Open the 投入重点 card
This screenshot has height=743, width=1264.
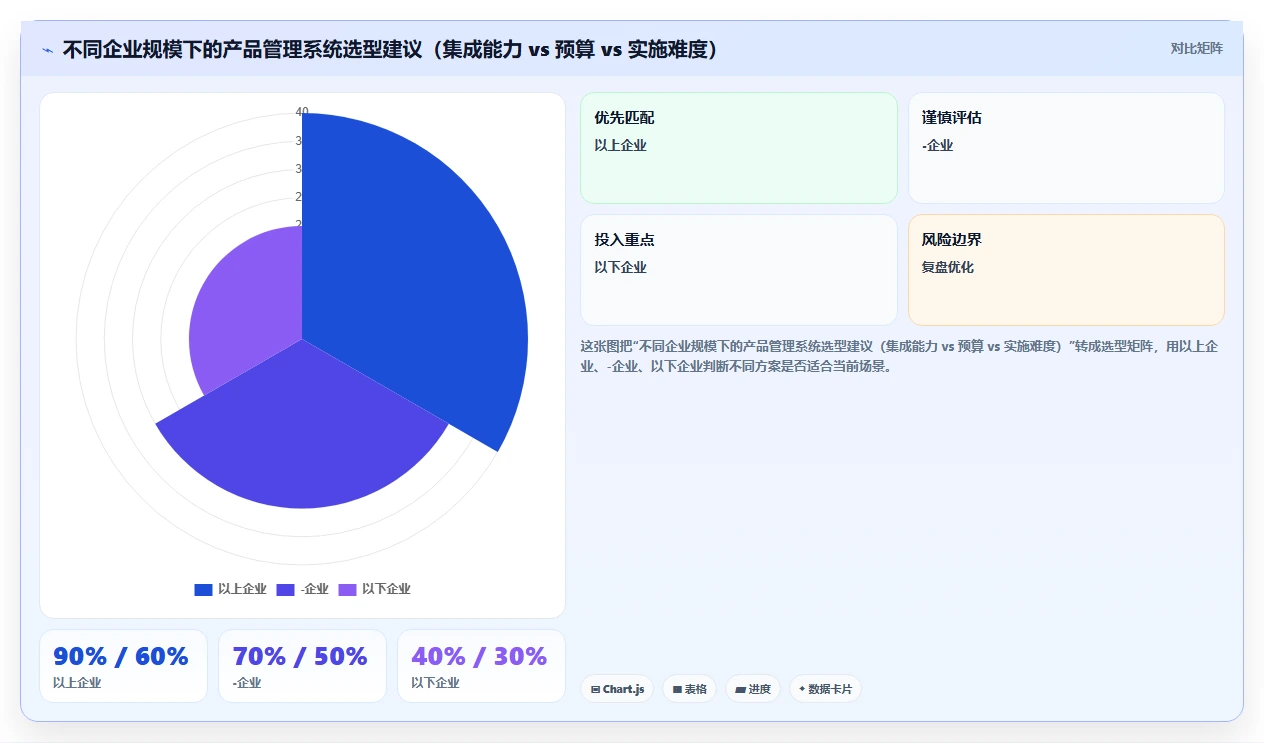click(739, 270)
